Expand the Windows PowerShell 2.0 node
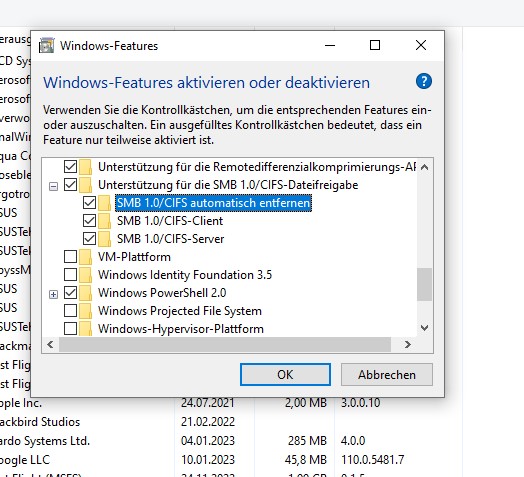 click(53, 294)
